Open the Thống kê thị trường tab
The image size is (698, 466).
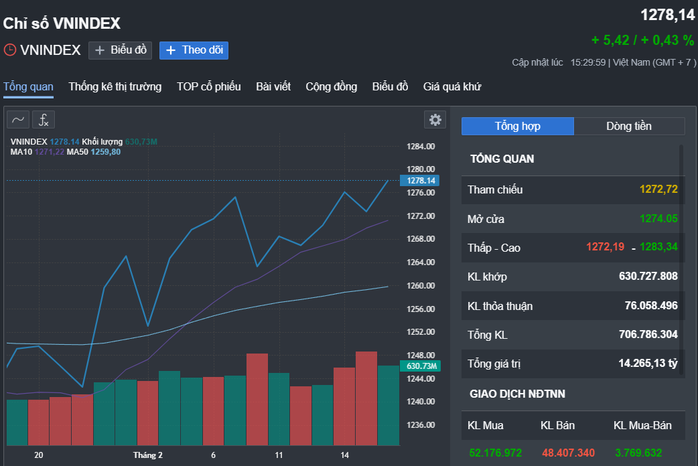point(115,86)
